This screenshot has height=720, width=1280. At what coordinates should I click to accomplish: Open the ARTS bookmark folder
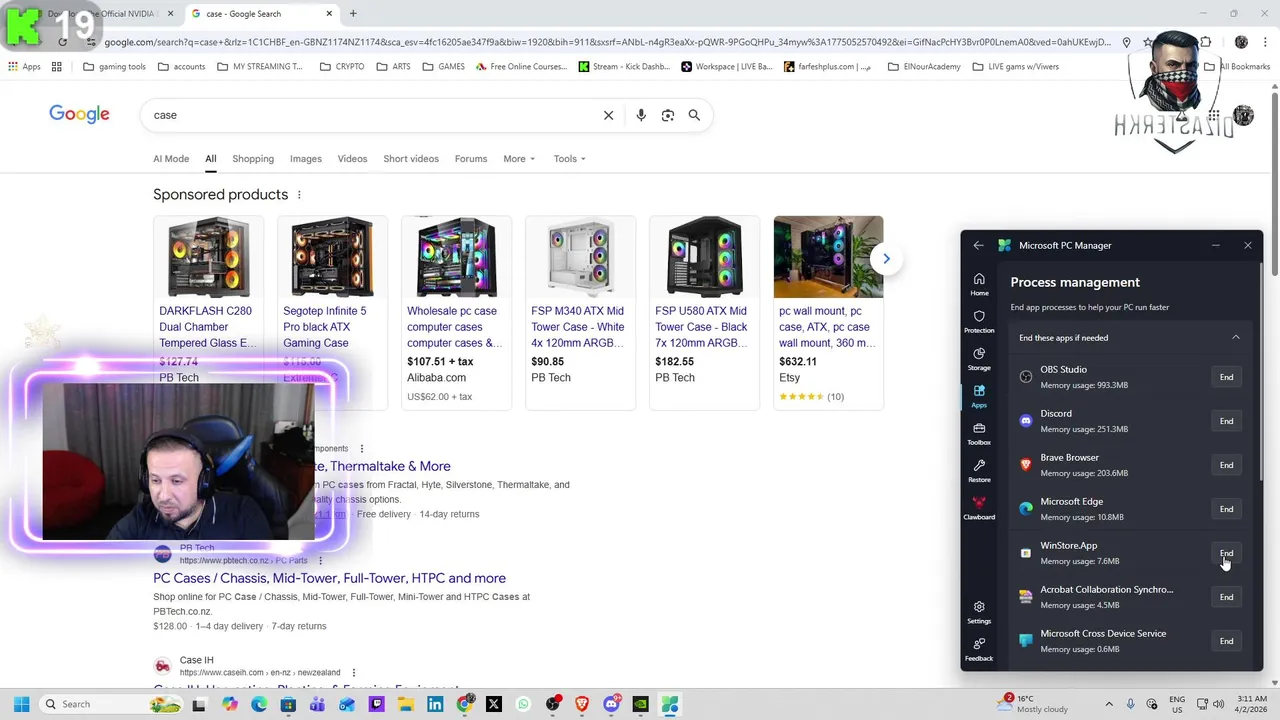[x=394, y=67]
